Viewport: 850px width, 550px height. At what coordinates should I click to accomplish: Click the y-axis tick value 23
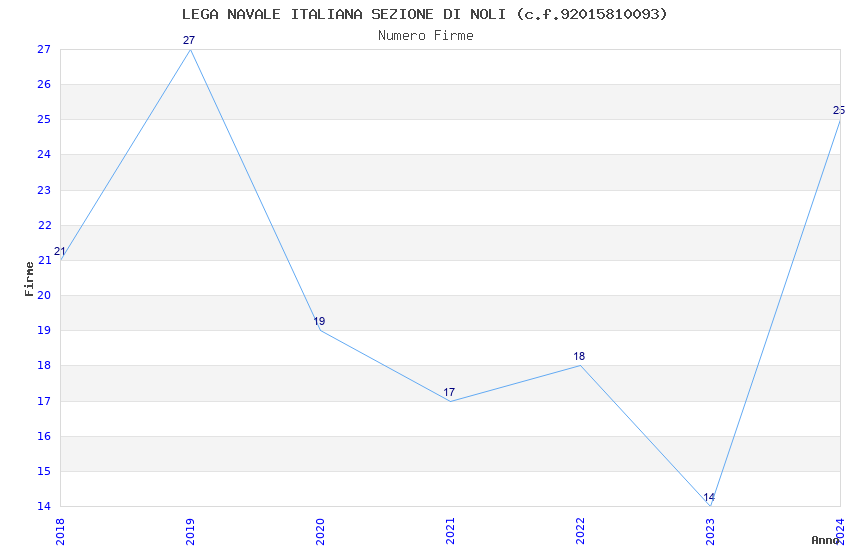tap(44, 190)
